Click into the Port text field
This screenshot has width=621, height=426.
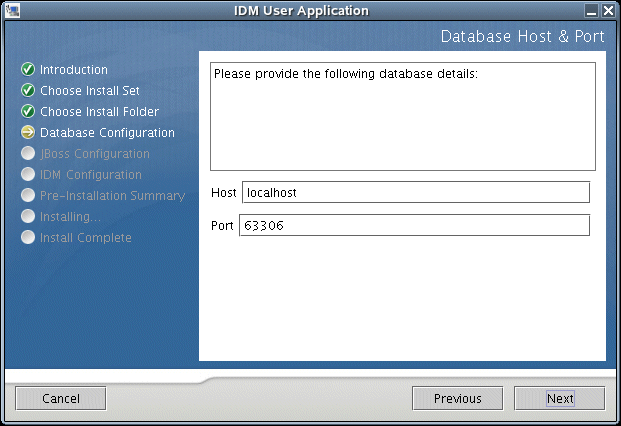414,225
